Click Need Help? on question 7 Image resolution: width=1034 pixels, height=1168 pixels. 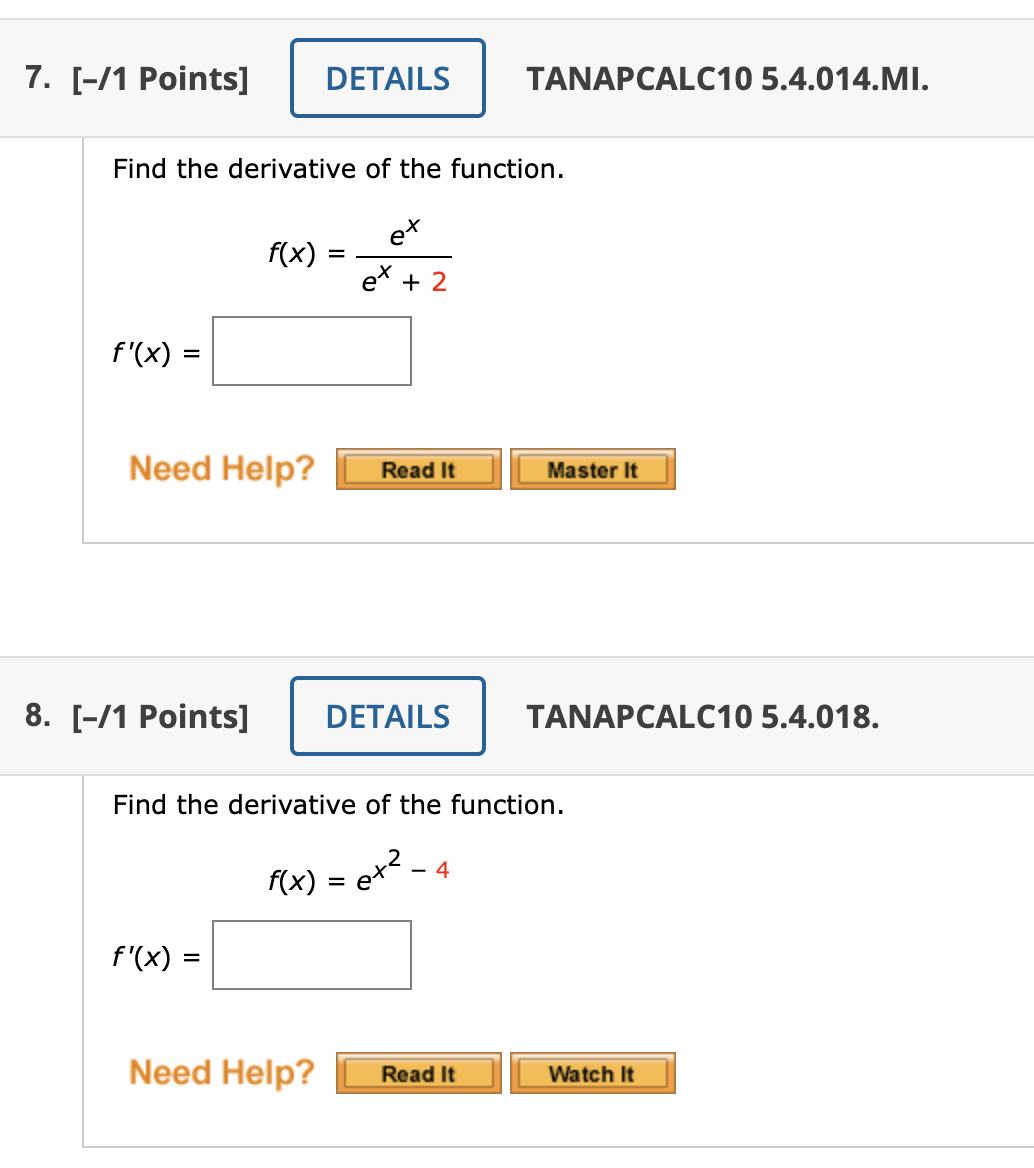click(x=221, y=468)
